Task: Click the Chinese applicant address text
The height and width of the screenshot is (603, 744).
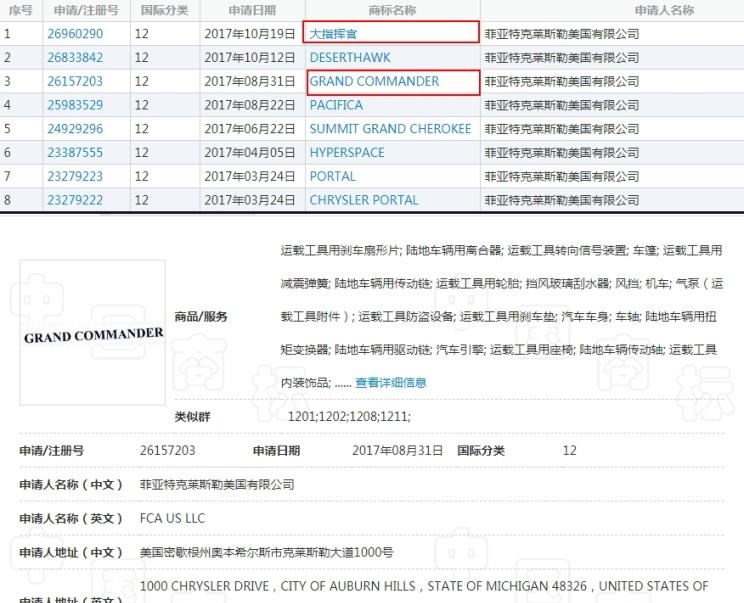Action: [267, 552]
